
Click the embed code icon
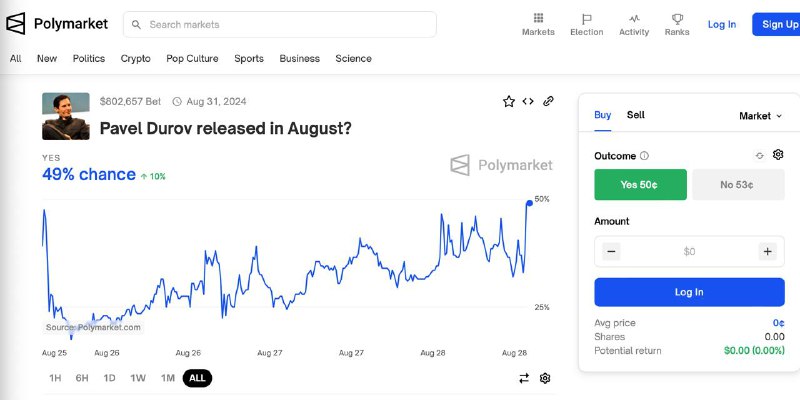coord(528,101)
